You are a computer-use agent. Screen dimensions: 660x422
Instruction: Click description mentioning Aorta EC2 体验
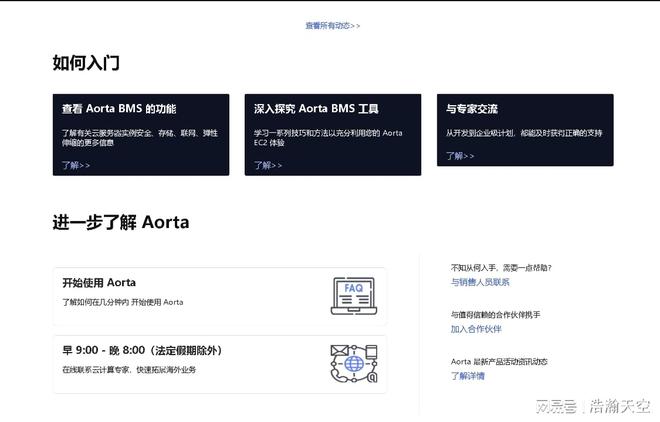[x=328, y=138]
